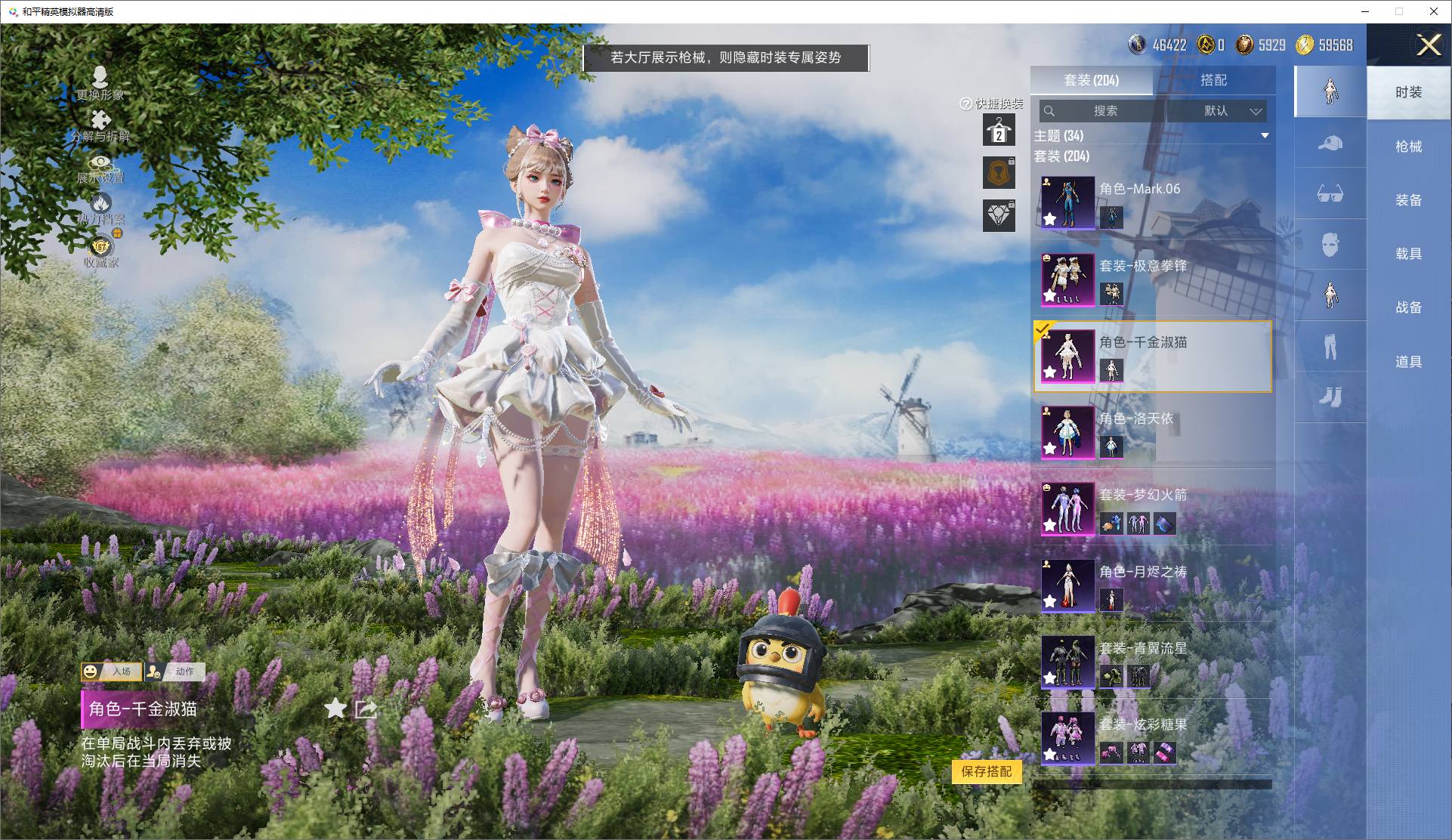Select quick outfit hanger slot 2
This screenshot has width=1452, height=840.
(x=999, y=131)
